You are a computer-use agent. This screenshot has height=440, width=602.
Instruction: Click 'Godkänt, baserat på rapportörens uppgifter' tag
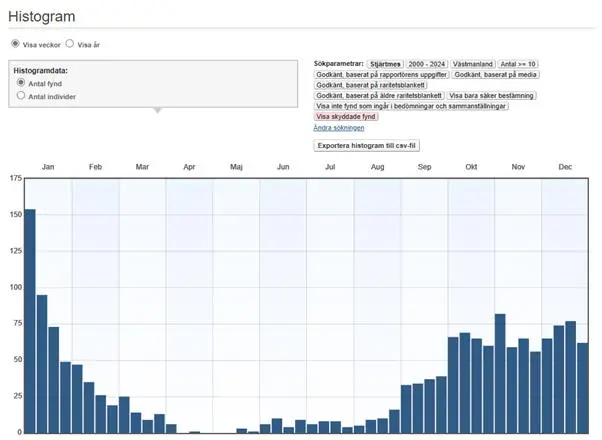click(x=380, y=74)
